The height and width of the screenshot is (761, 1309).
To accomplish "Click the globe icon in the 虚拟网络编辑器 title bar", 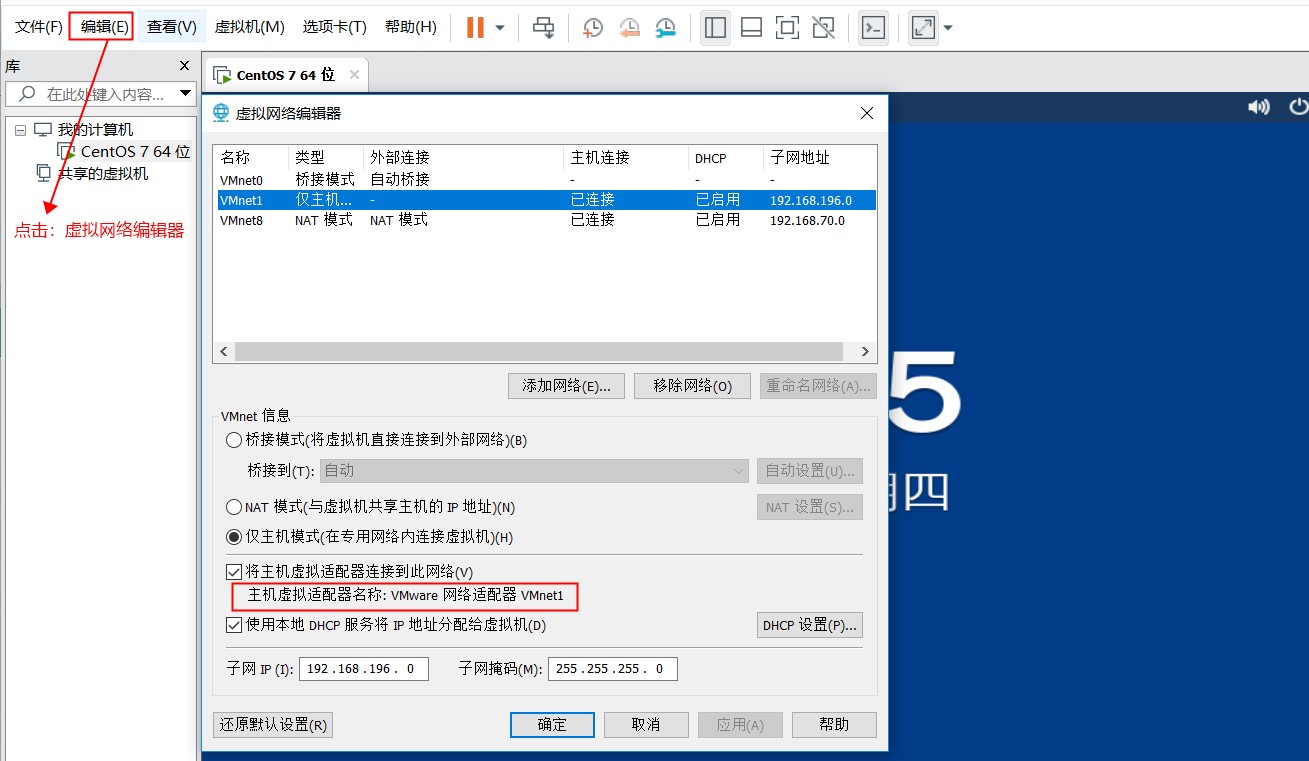I will click(x=221, y=113).
